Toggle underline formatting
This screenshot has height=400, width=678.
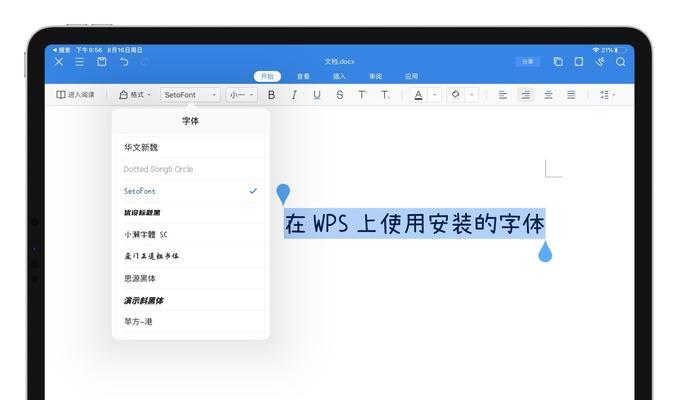pos(317,95)
